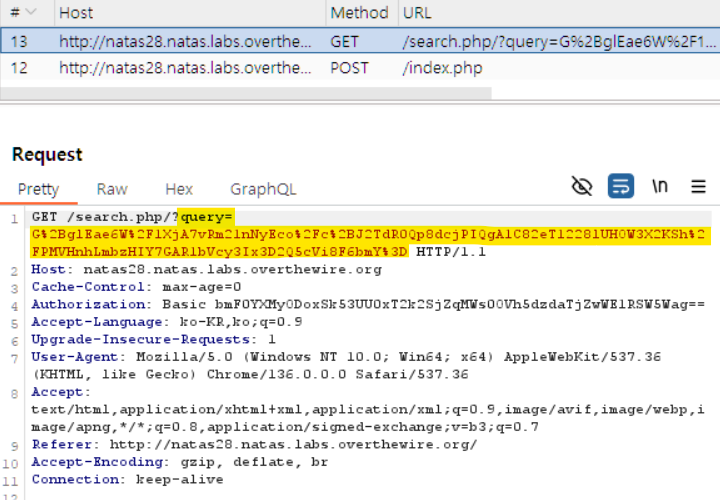Sort by the Method column header
The height and width of the screenshot is (500, 720).
359,13
